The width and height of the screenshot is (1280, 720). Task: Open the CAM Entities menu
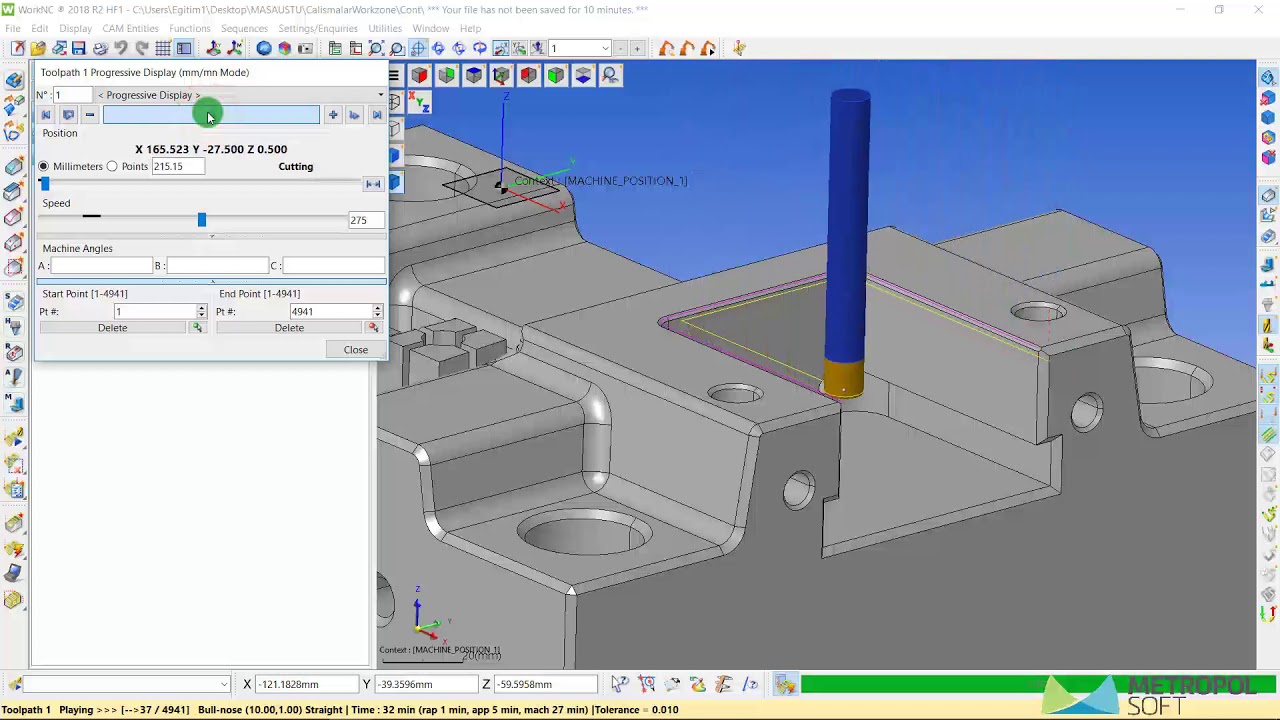[x=130, y=28]
